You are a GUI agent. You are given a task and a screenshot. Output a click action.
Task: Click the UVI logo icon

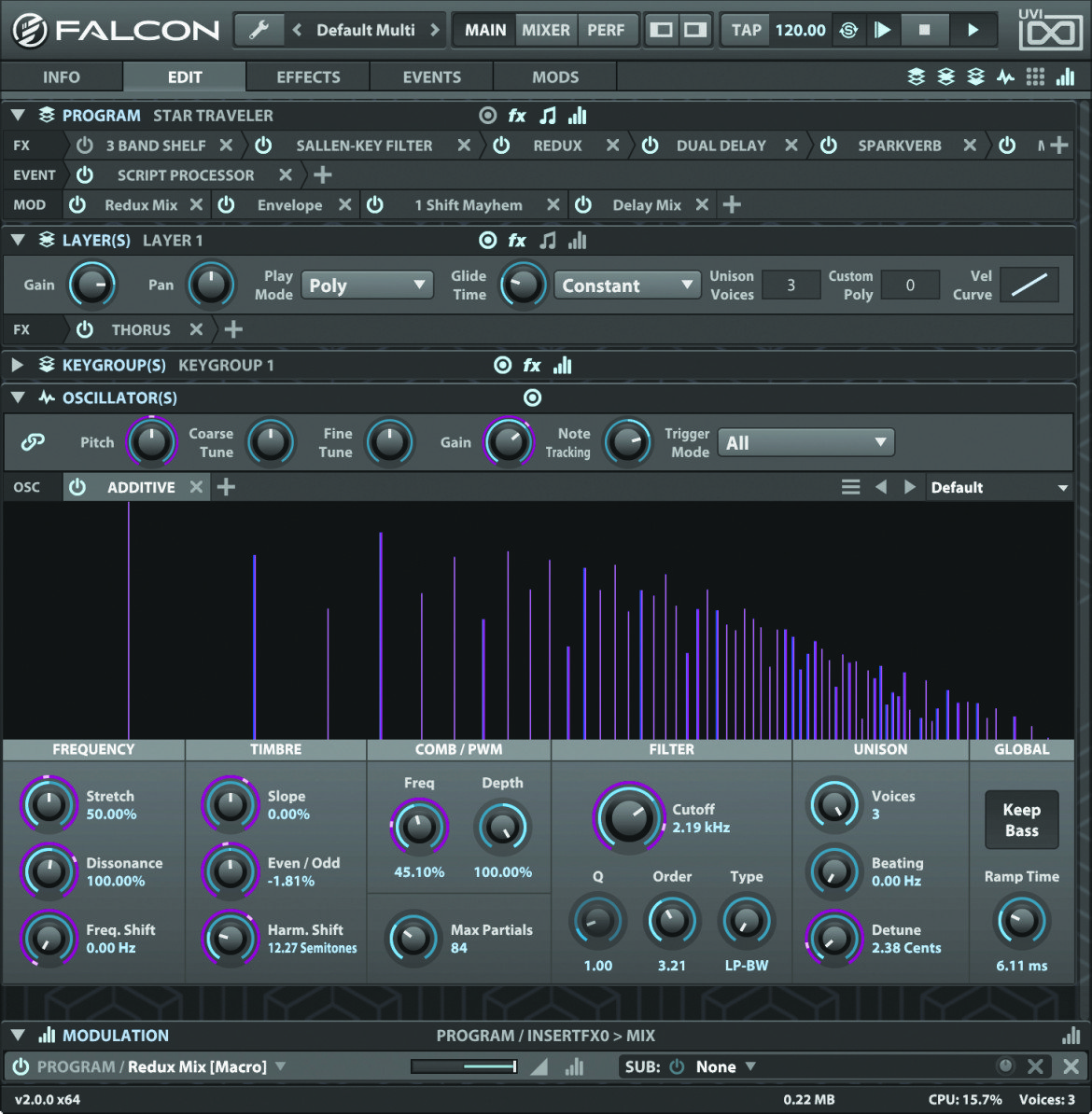[x=1050, y=31]
